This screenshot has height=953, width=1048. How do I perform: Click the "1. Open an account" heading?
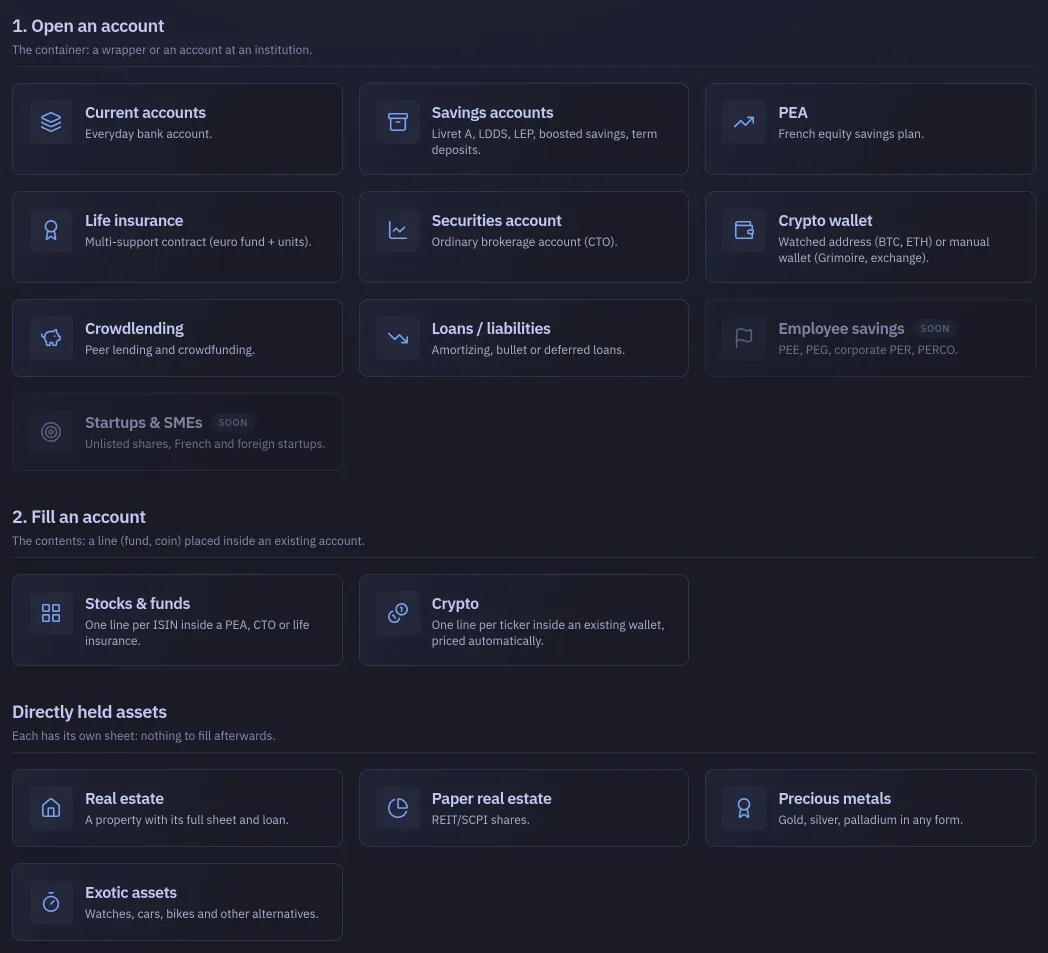pyautogui.click(x=88, y=26)
